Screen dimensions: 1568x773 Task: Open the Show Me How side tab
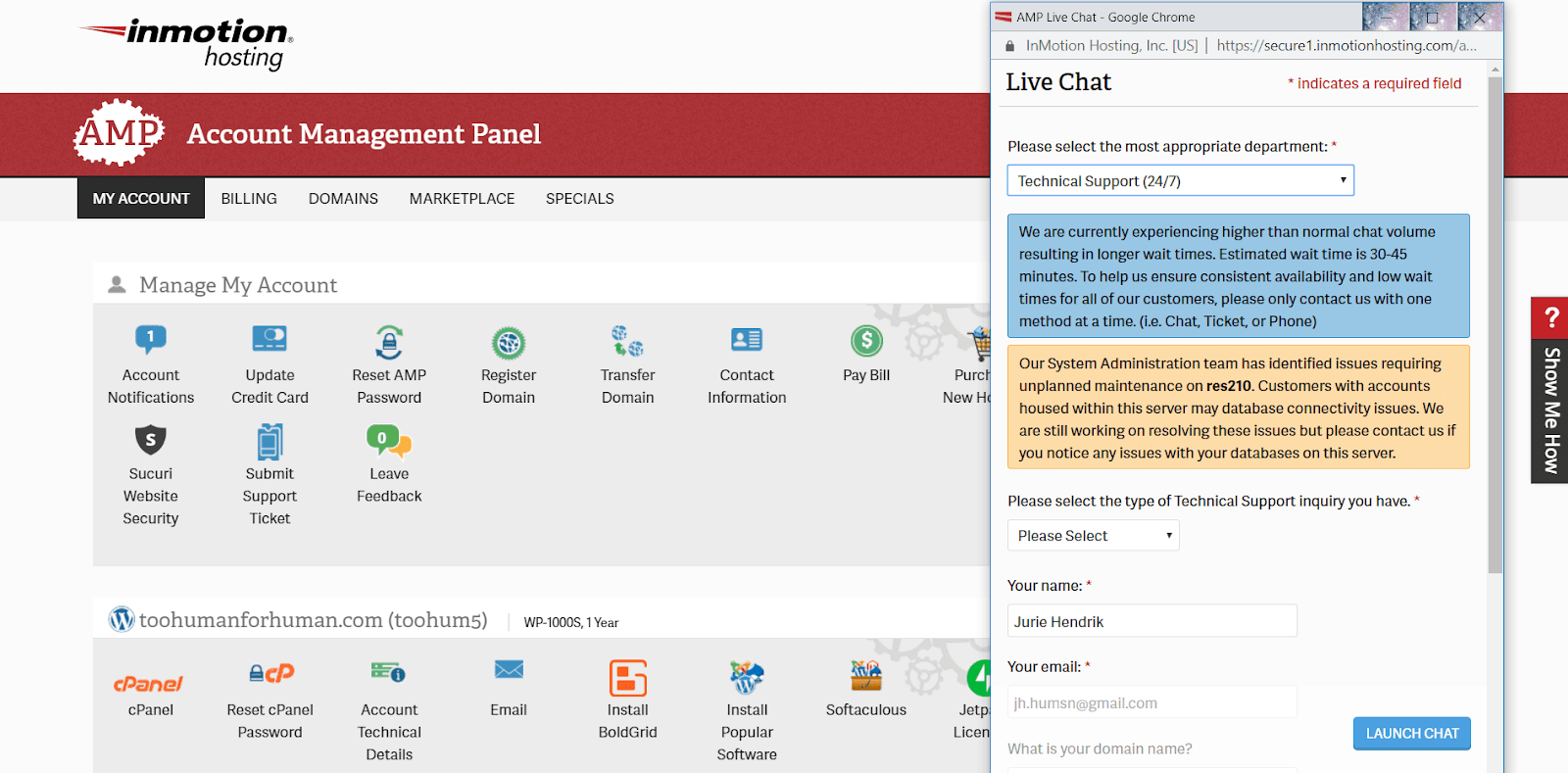(x=1551, y=411)
